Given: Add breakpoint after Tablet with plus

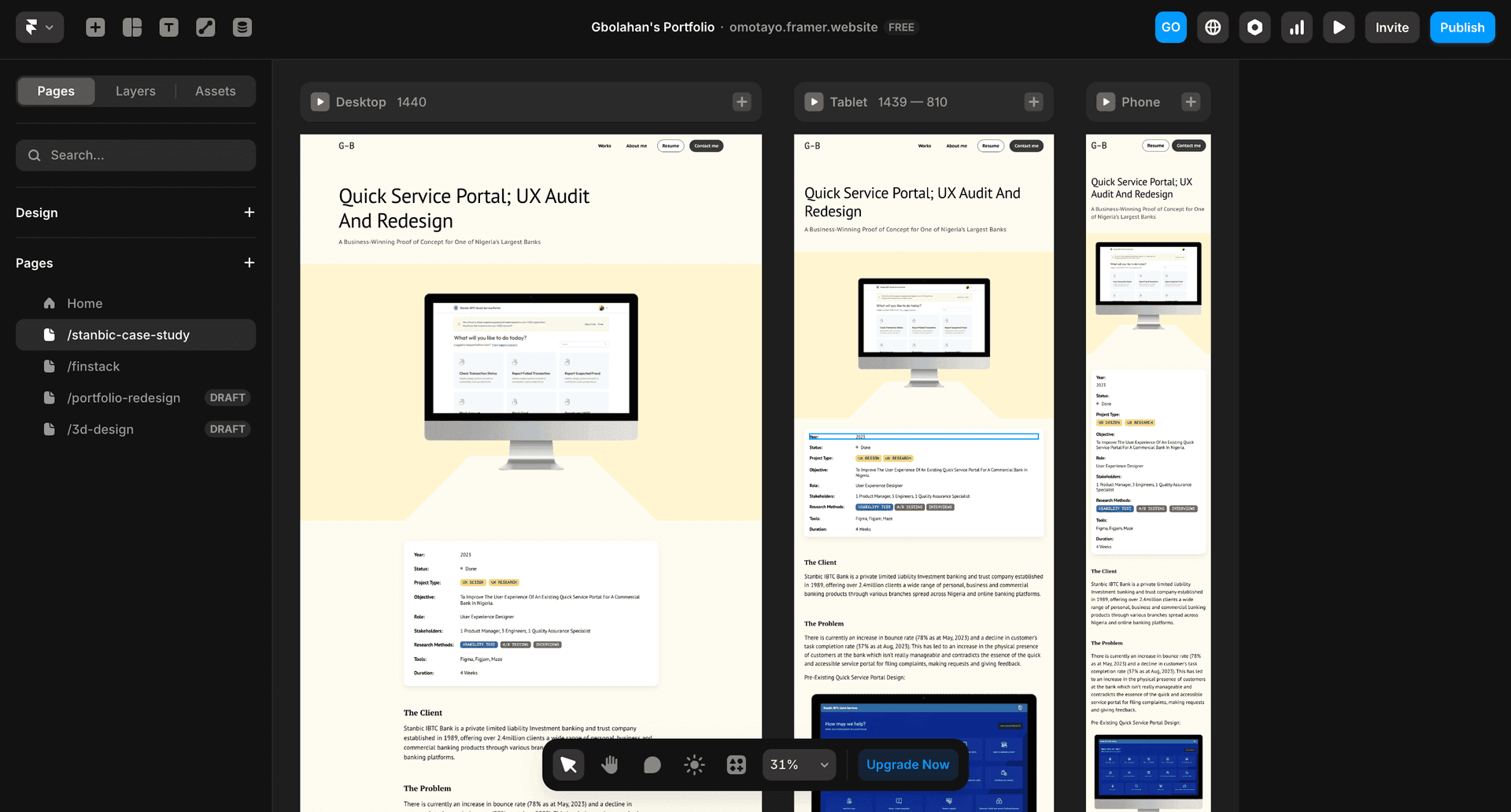Looking at the screenshot, I should tap(1033, 102).
